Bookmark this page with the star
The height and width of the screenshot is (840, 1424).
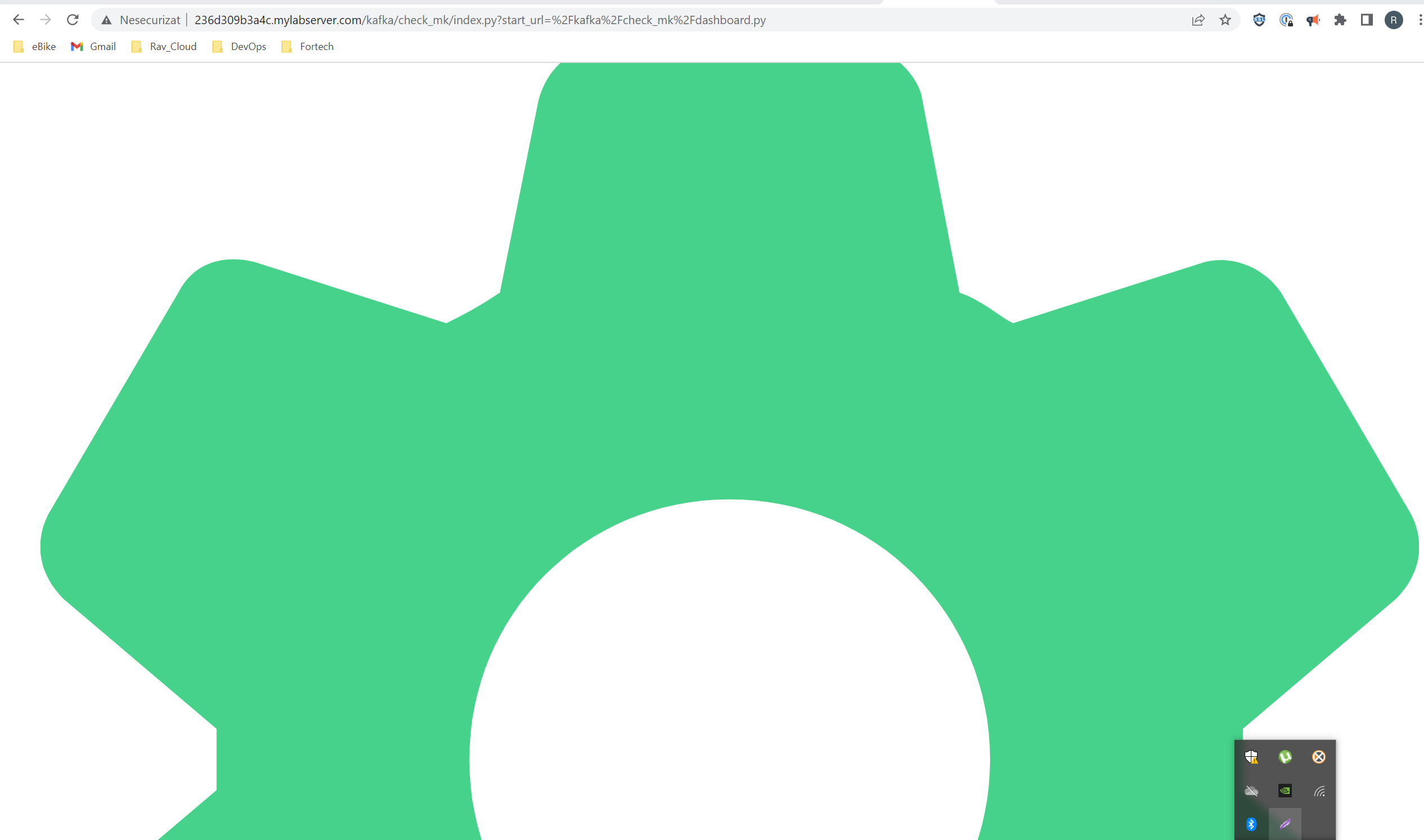[1224, 20]
